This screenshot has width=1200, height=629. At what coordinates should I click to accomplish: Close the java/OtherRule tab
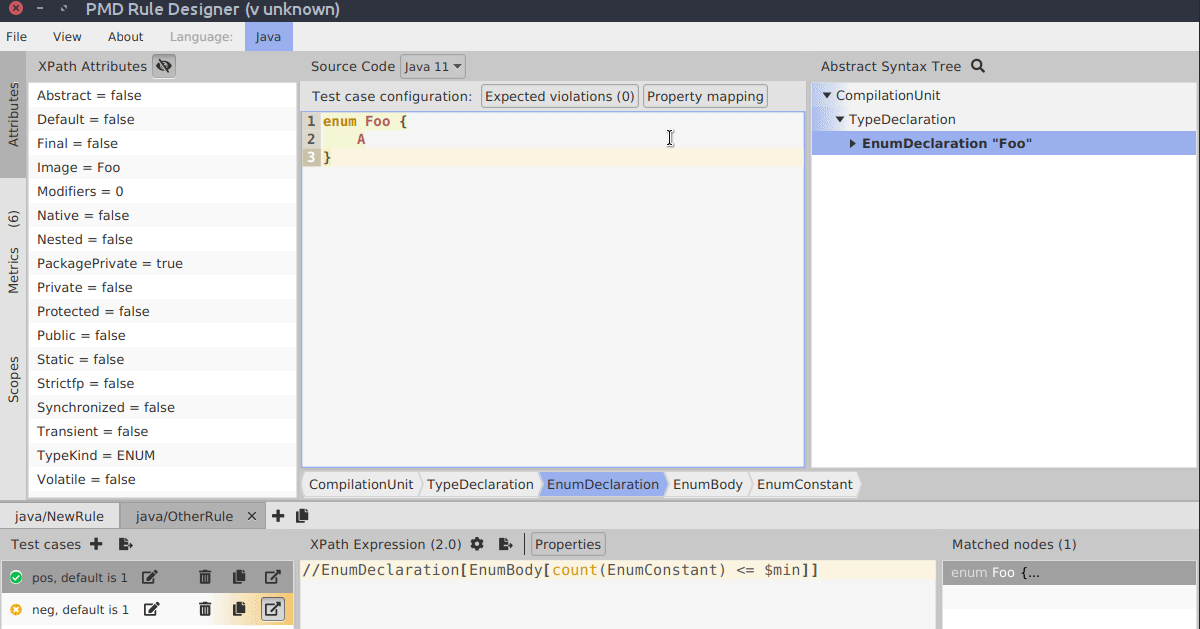(251, 517)
